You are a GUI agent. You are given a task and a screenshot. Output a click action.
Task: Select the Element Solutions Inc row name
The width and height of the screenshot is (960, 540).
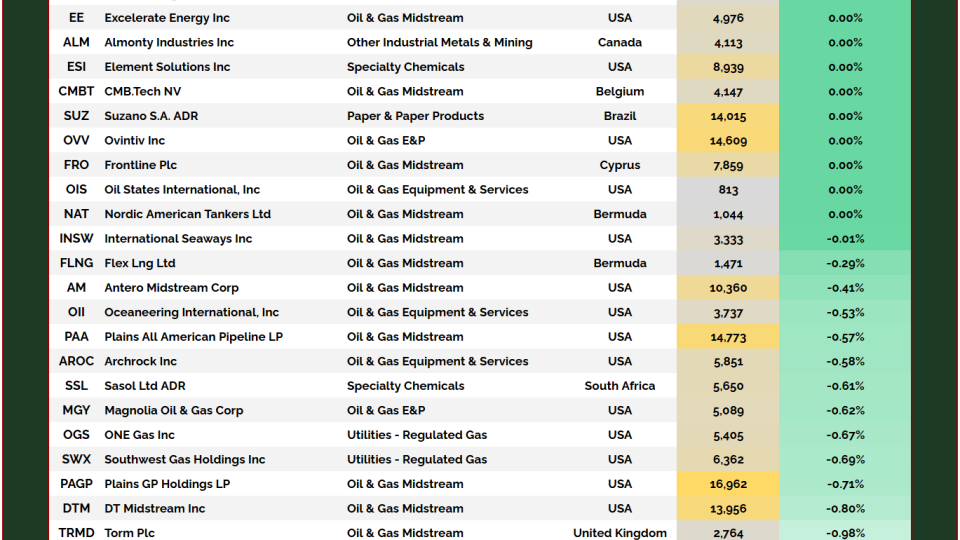click(167, 67)
